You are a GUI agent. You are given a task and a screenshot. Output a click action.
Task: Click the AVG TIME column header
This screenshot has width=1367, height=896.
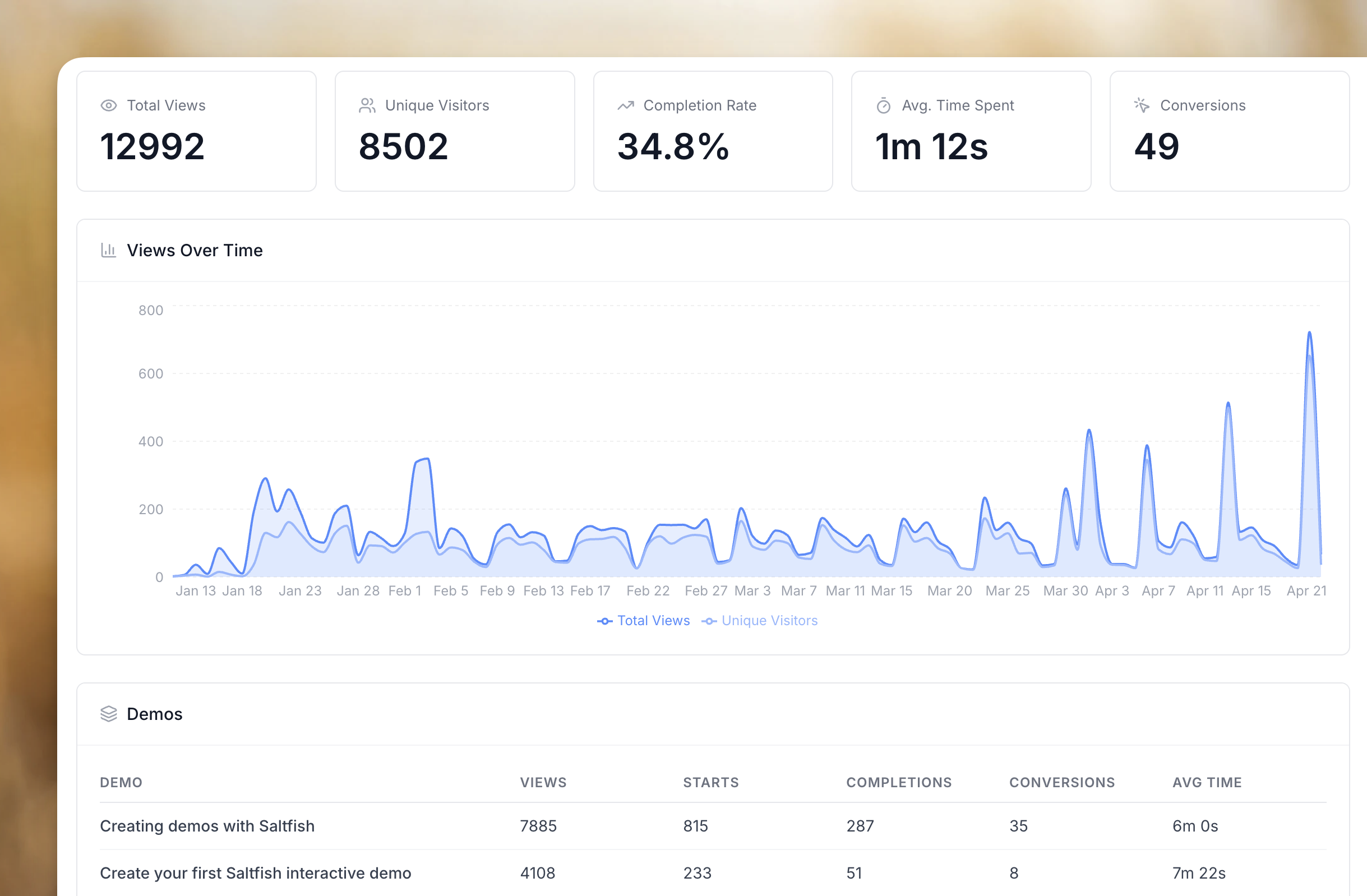pyautogui.click(x=1207, y=782)
